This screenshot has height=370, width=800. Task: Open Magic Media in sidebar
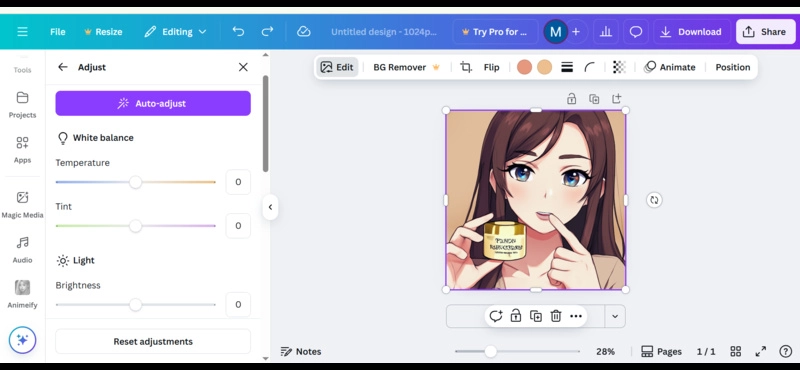point(22,205)
